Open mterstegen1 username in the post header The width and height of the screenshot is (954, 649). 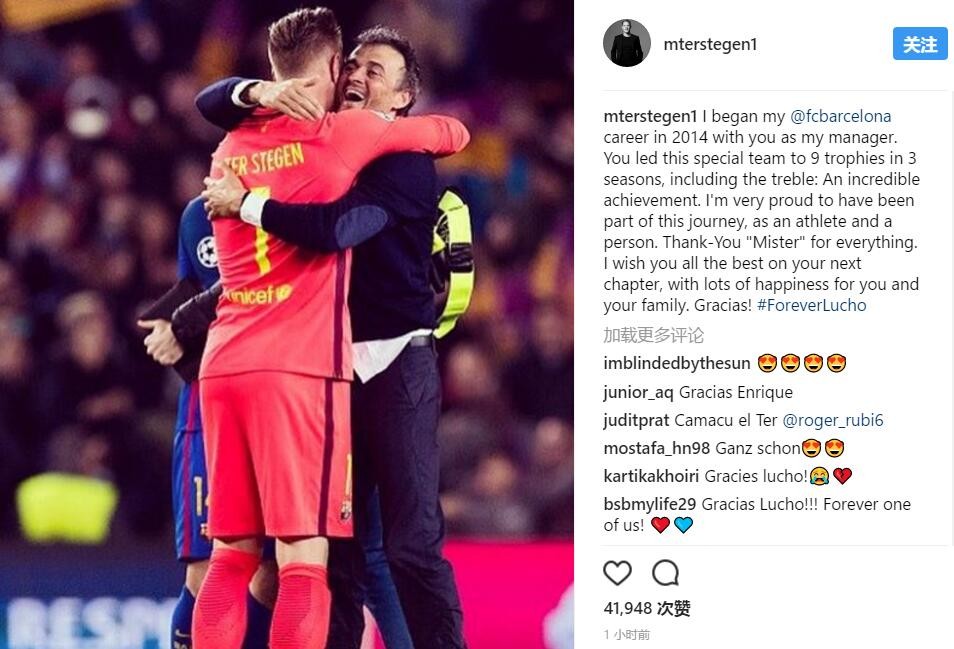(710, 44)
